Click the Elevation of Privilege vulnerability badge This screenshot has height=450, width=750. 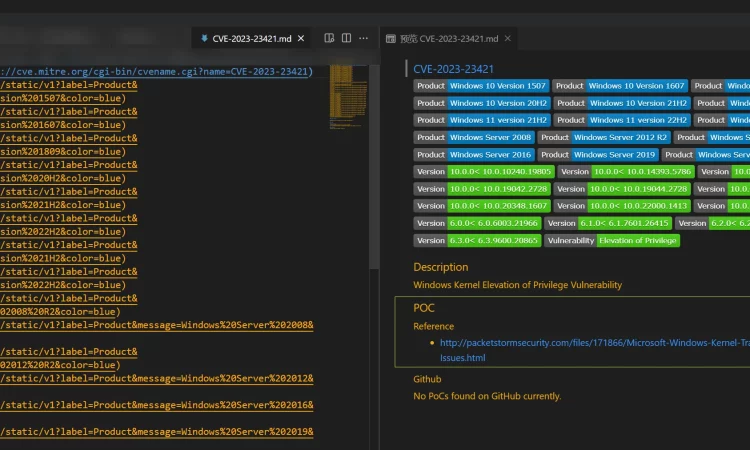point(612,241)
